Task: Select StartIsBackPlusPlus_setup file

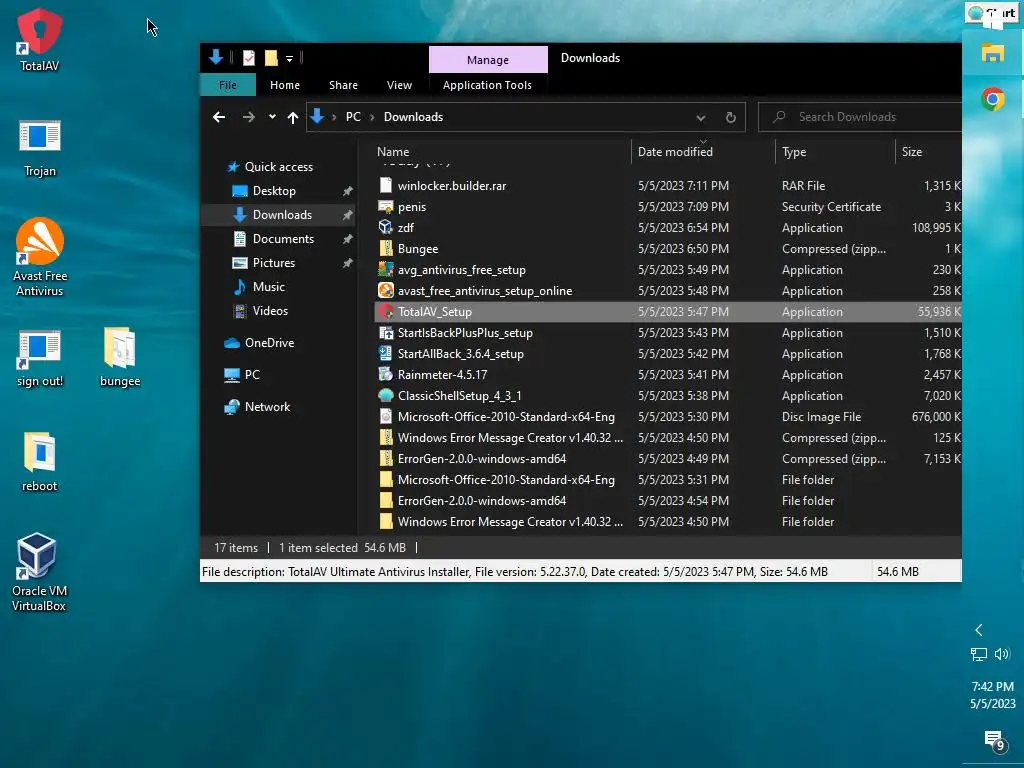Action: point(667,332)
